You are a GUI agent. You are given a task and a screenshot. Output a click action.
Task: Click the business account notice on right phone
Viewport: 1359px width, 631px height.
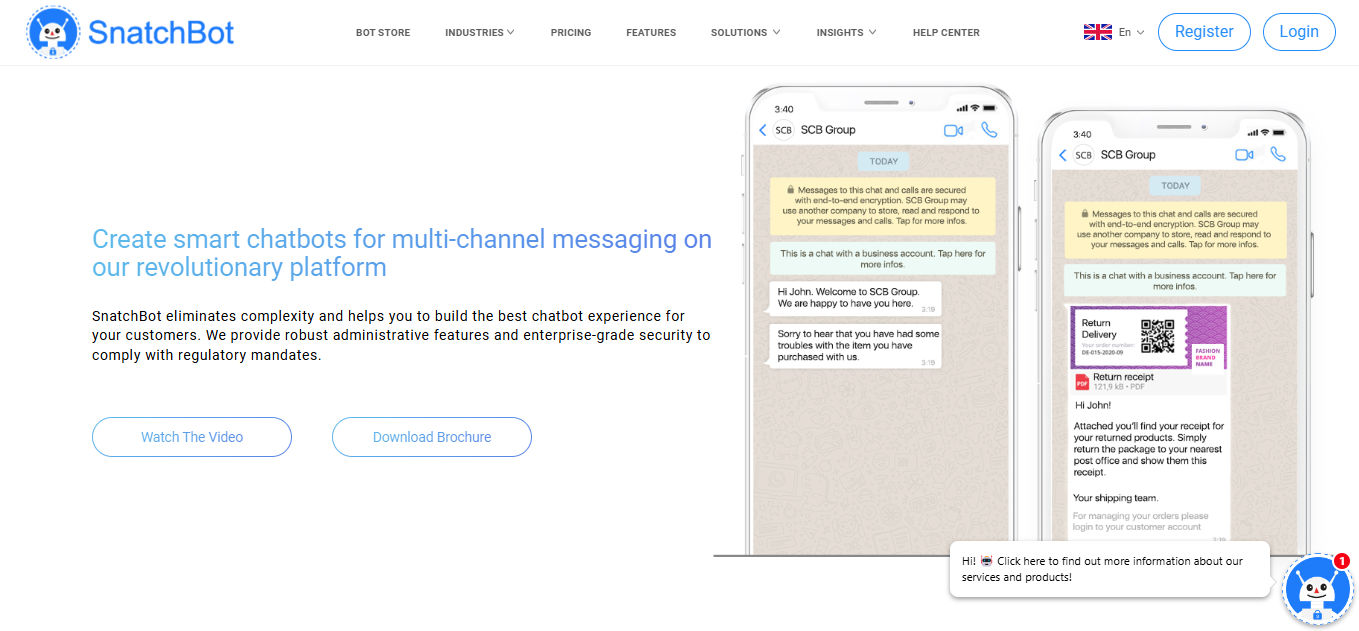pyautogui.click(x=1175, y=281)
